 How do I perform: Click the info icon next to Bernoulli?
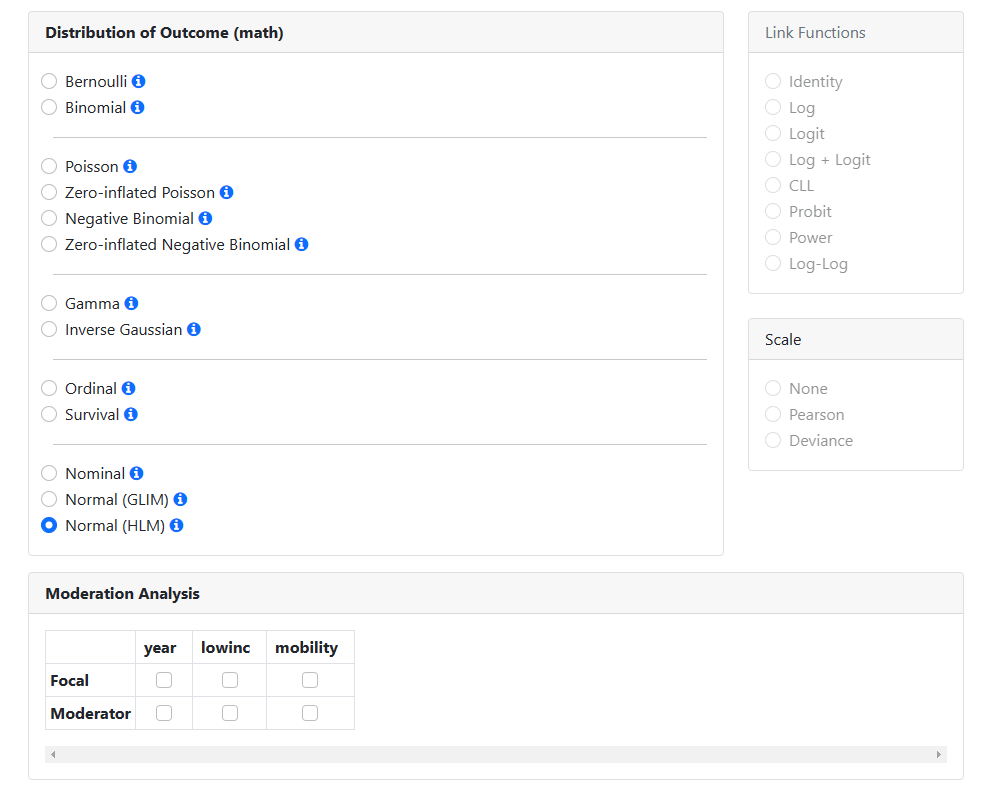pos(139,81)
